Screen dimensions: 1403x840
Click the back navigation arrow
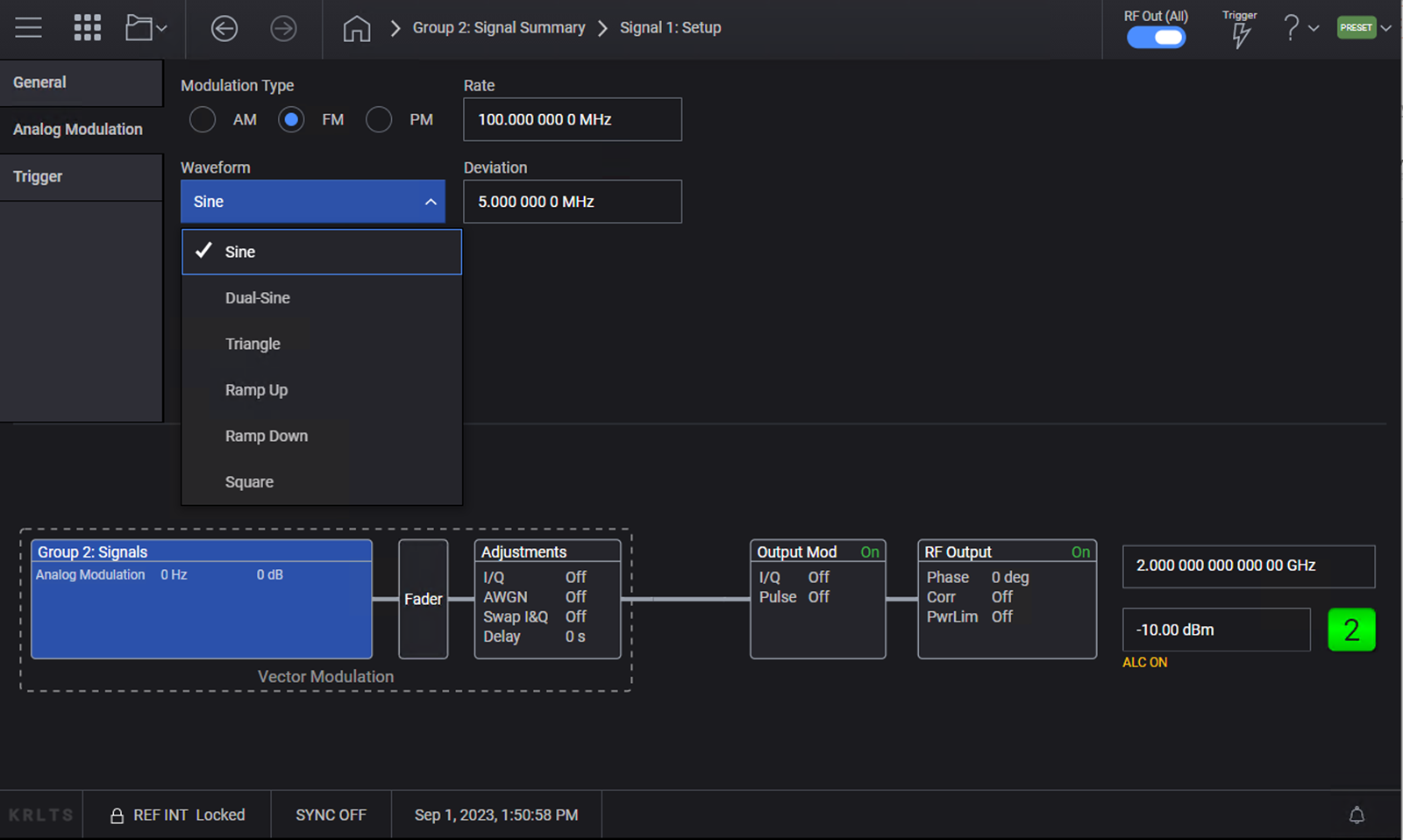point(224,28)
